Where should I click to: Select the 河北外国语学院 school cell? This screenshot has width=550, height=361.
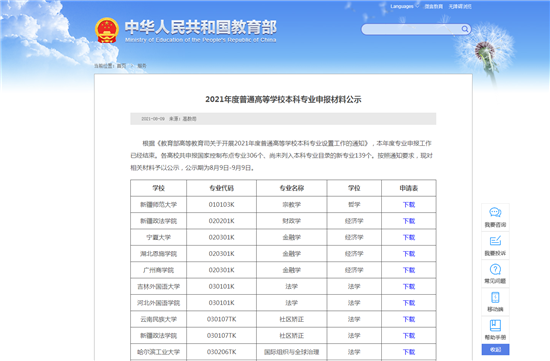(x=159, y=303)
